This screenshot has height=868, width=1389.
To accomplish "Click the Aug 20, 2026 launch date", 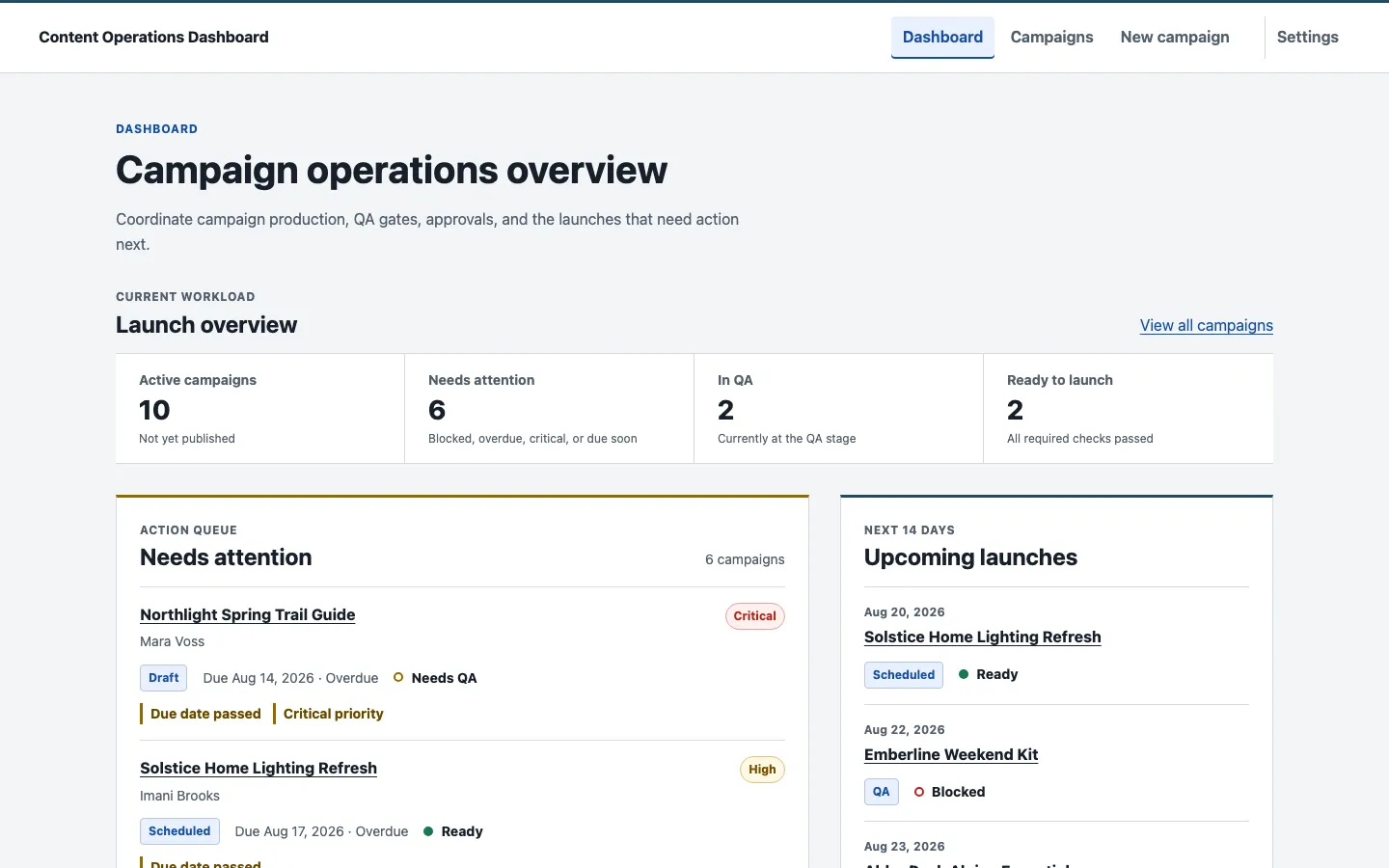I will 905,612.
